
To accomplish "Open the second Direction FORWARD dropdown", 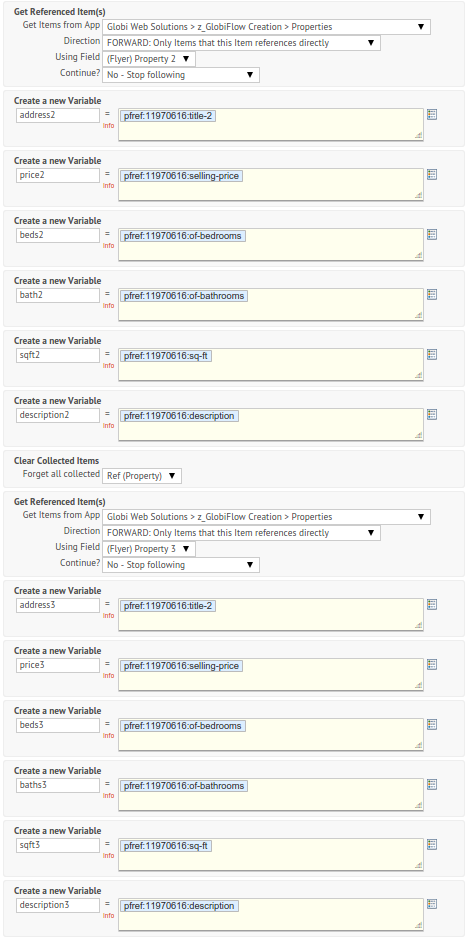I will [x=241, y=533].
